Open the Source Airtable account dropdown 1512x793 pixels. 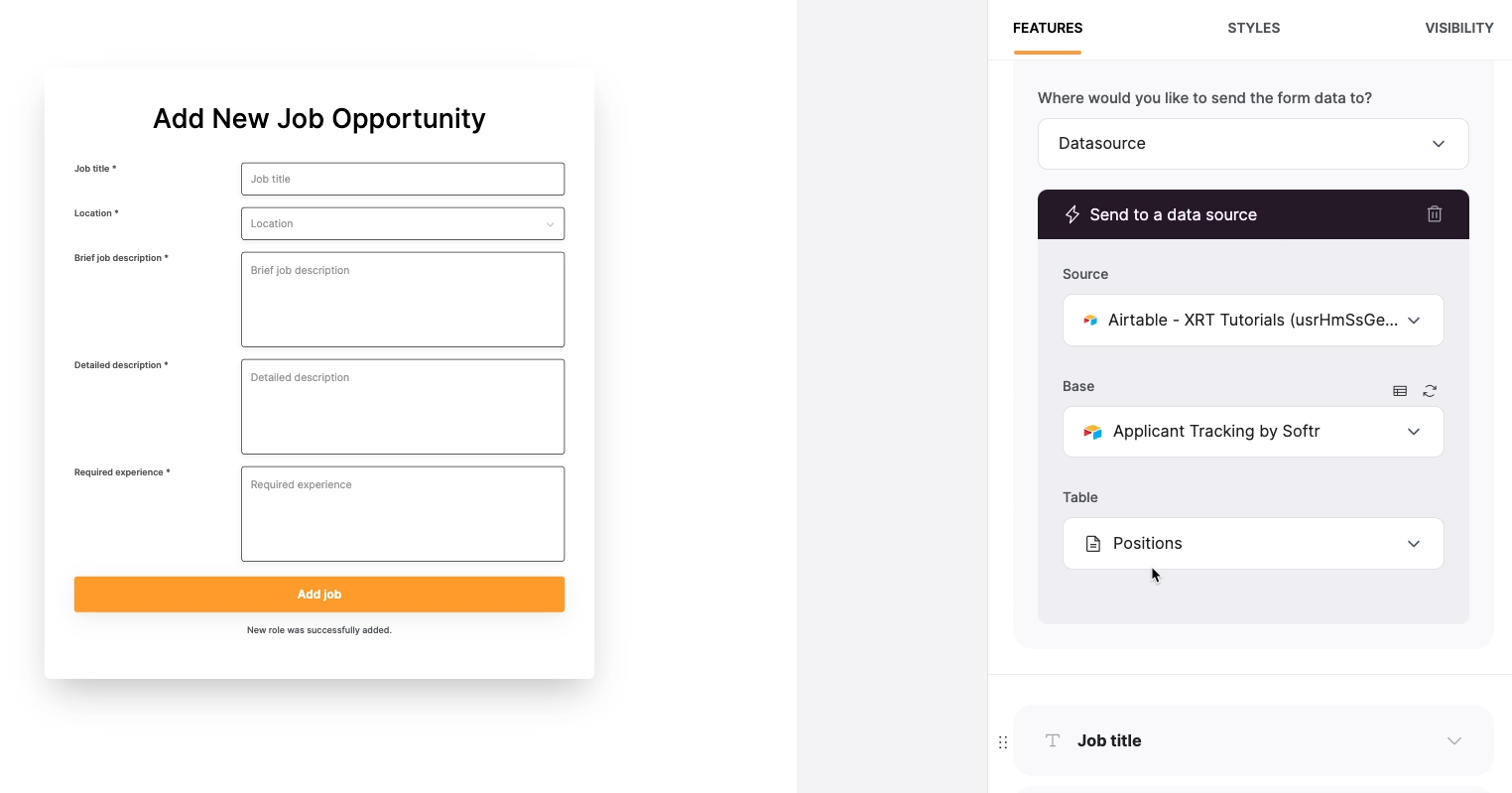(1253, 320)
